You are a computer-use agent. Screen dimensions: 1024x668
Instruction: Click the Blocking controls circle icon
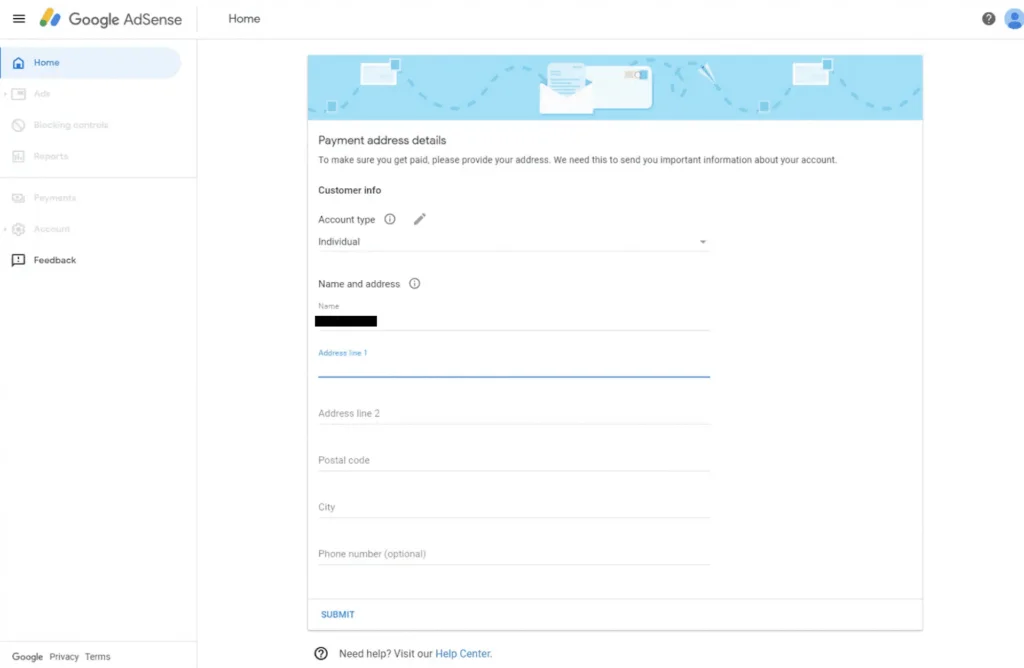tap(18, 125)
